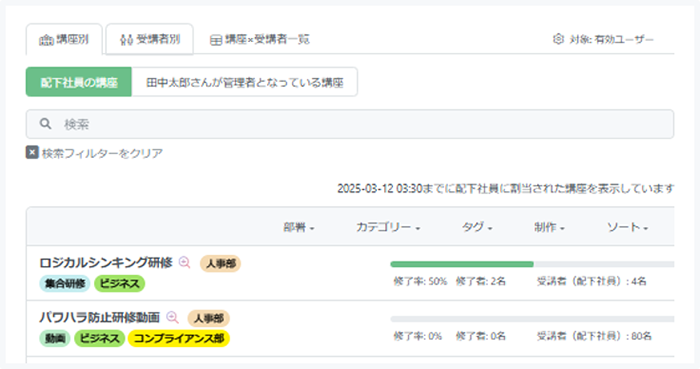Image resolution: width=700 pixels, height=369 pixels.
Task: Click the 2025-03-12 03:30 notice text
Action: pyautogui.click(x=505, y=189)
